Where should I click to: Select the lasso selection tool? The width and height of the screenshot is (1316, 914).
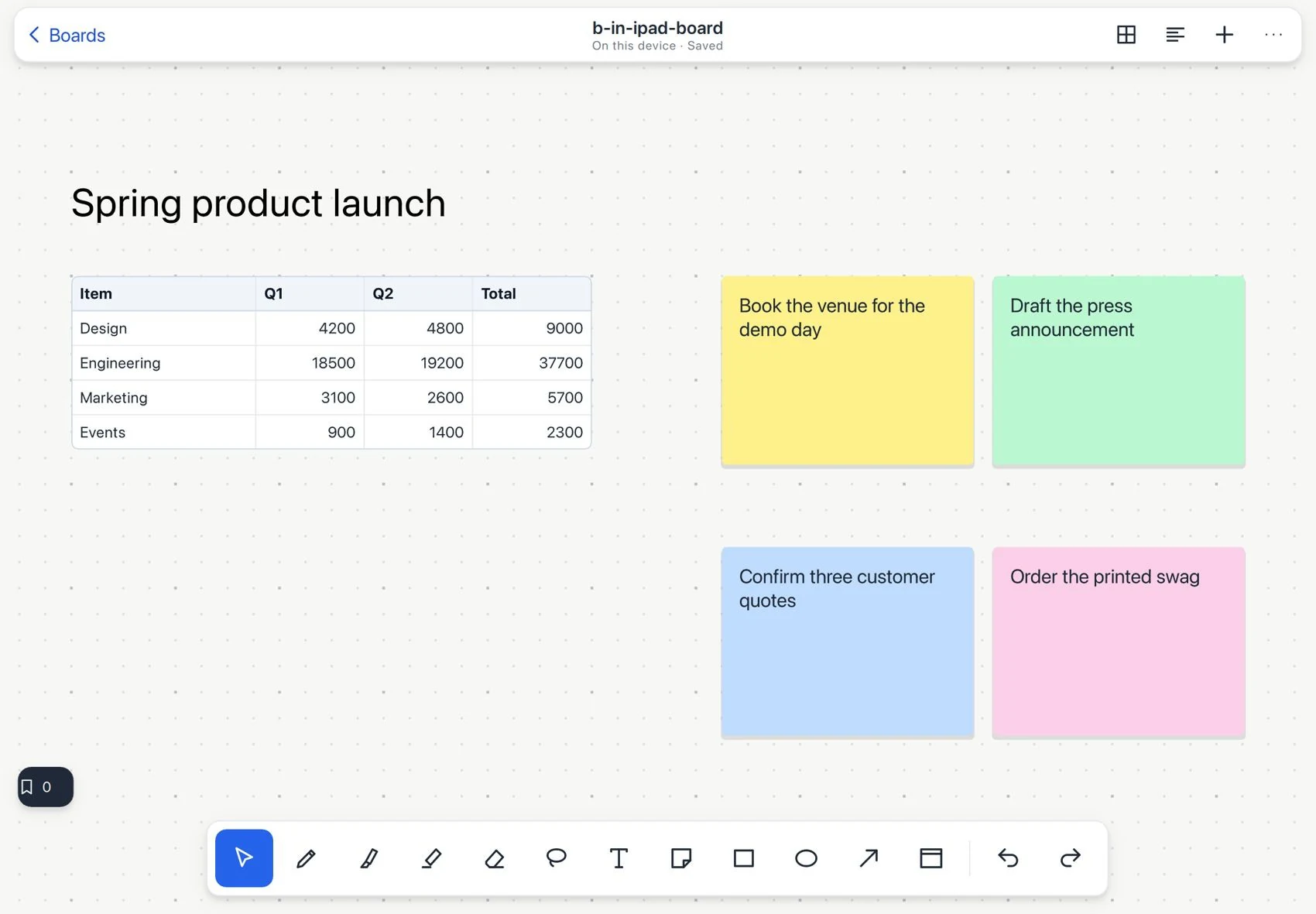557,858
